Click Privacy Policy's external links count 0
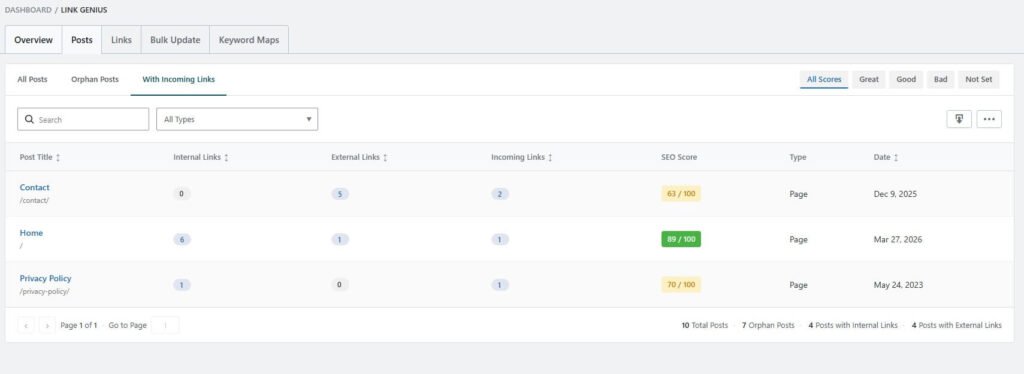This screenshot has width=1024, height=374. point(340,285)
